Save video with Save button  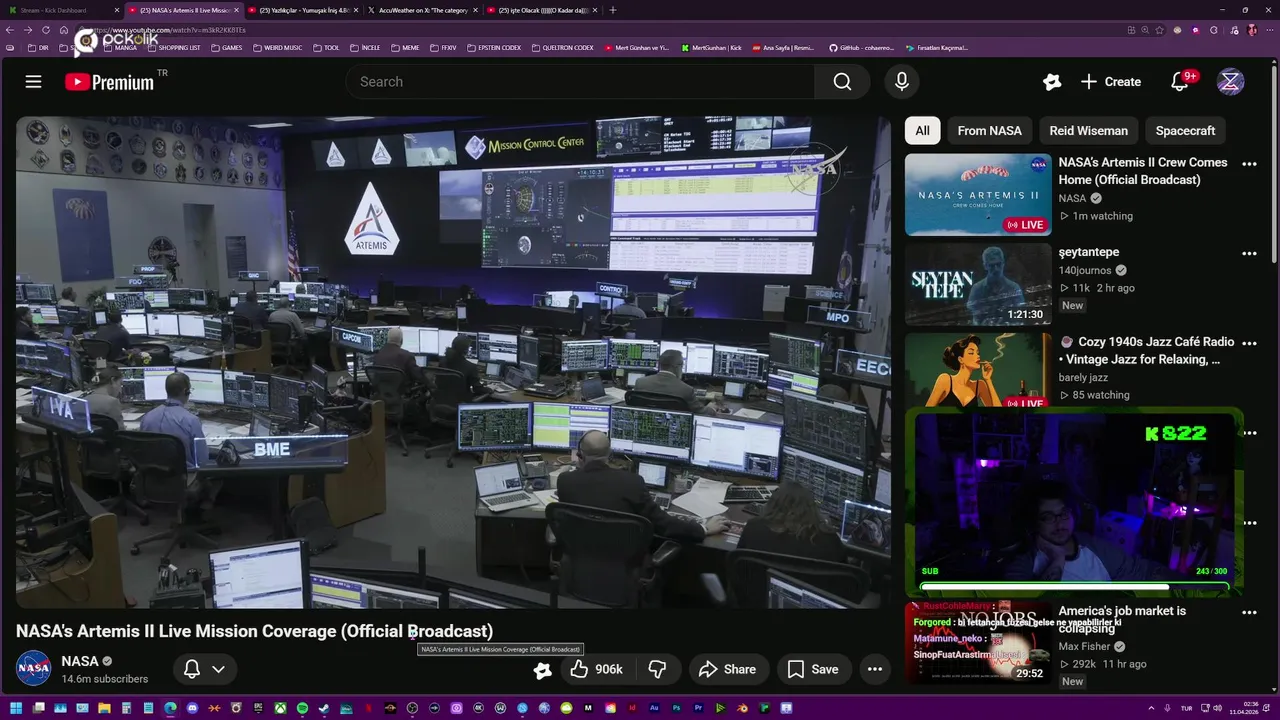tap(812, 669)
